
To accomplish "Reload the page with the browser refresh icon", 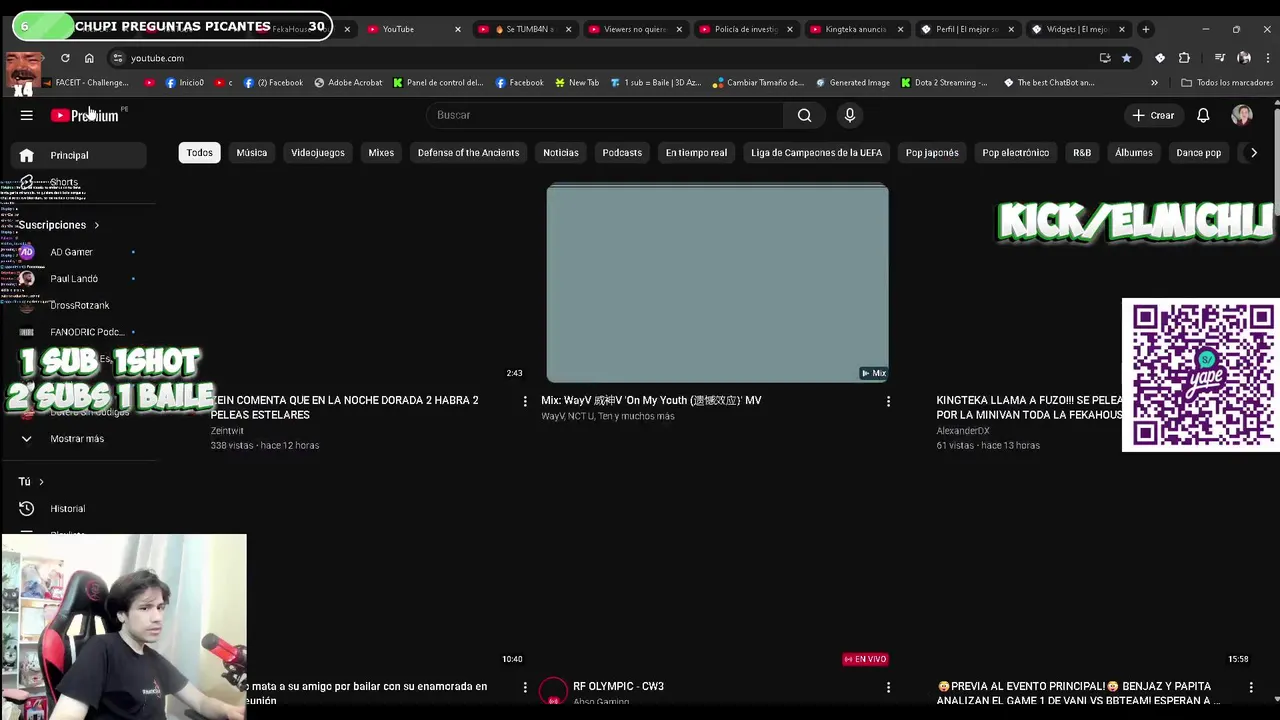I will pos(65,58).
